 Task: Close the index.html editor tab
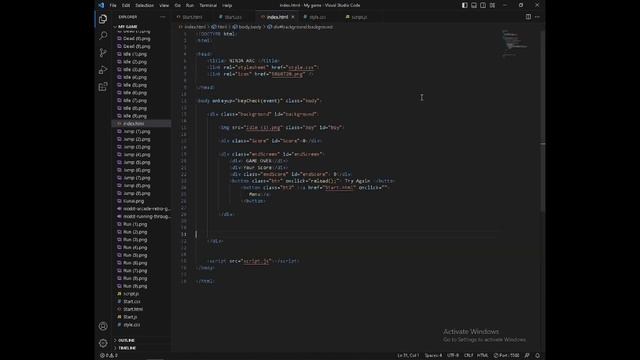[x=293, y=17]
